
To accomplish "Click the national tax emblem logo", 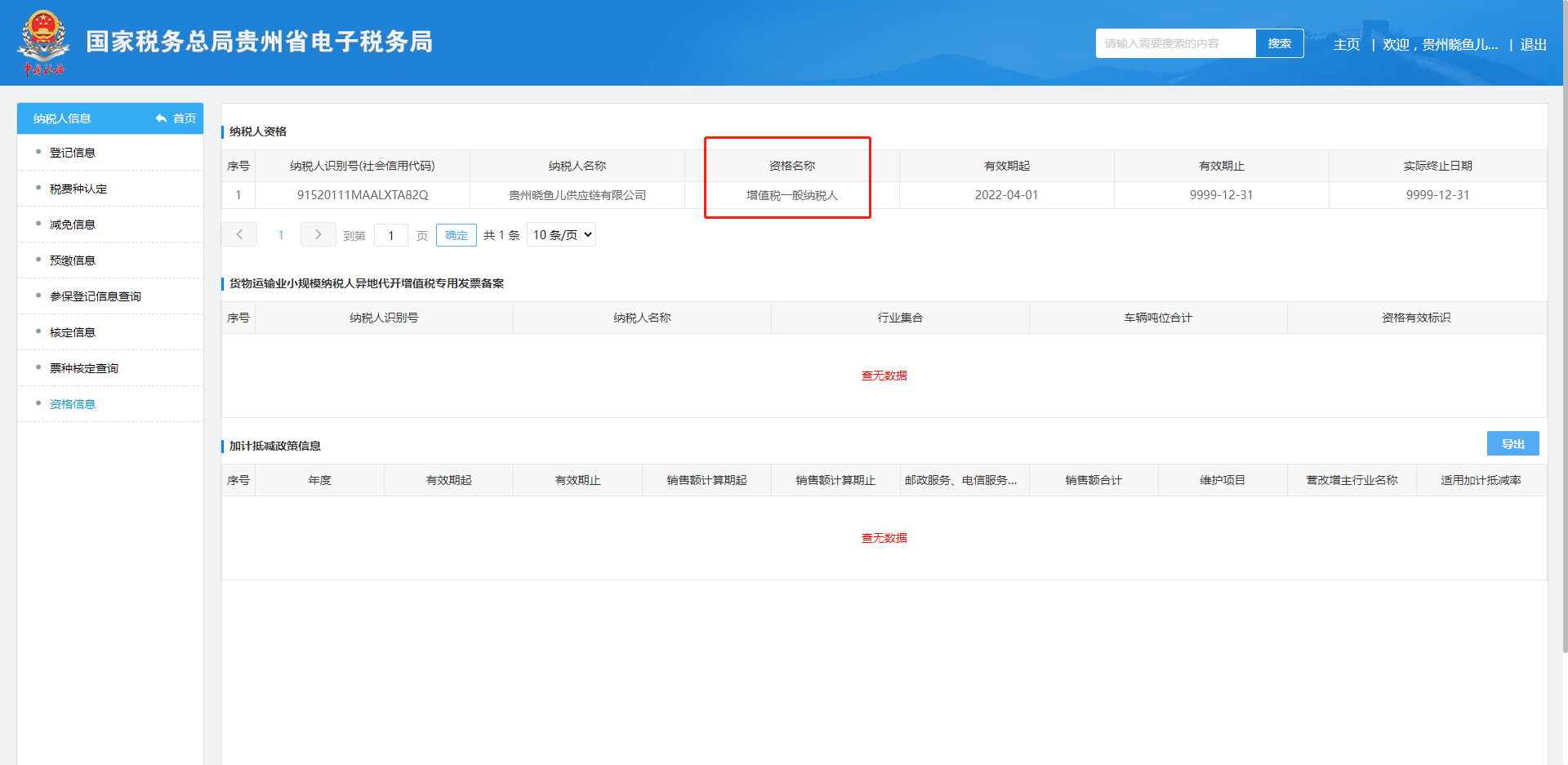I will [x=43, y=42].
